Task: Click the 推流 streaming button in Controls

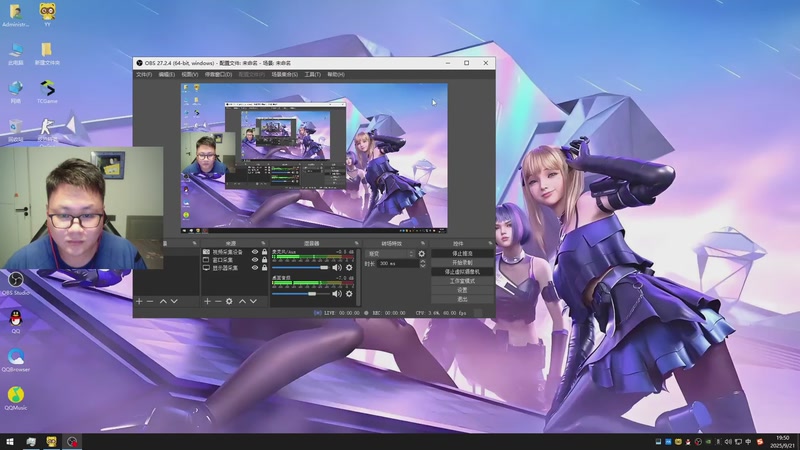Action: [x=462, y=254]
